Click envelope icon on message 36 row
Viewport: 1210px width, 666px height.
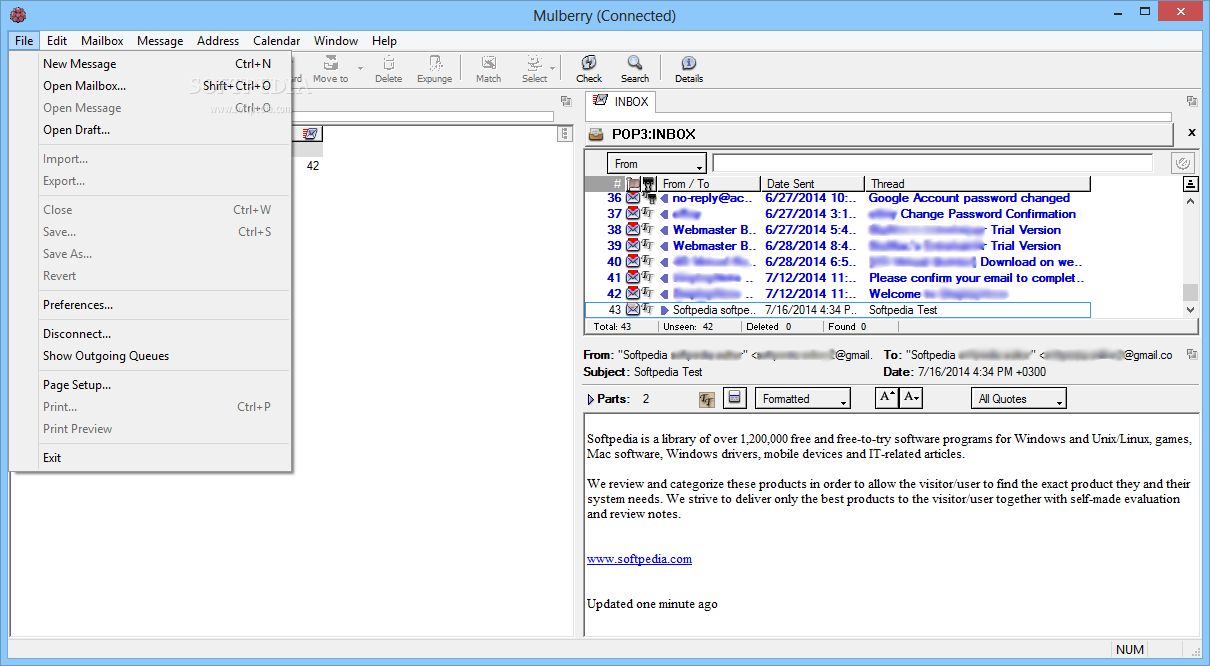tap(633, 198)
